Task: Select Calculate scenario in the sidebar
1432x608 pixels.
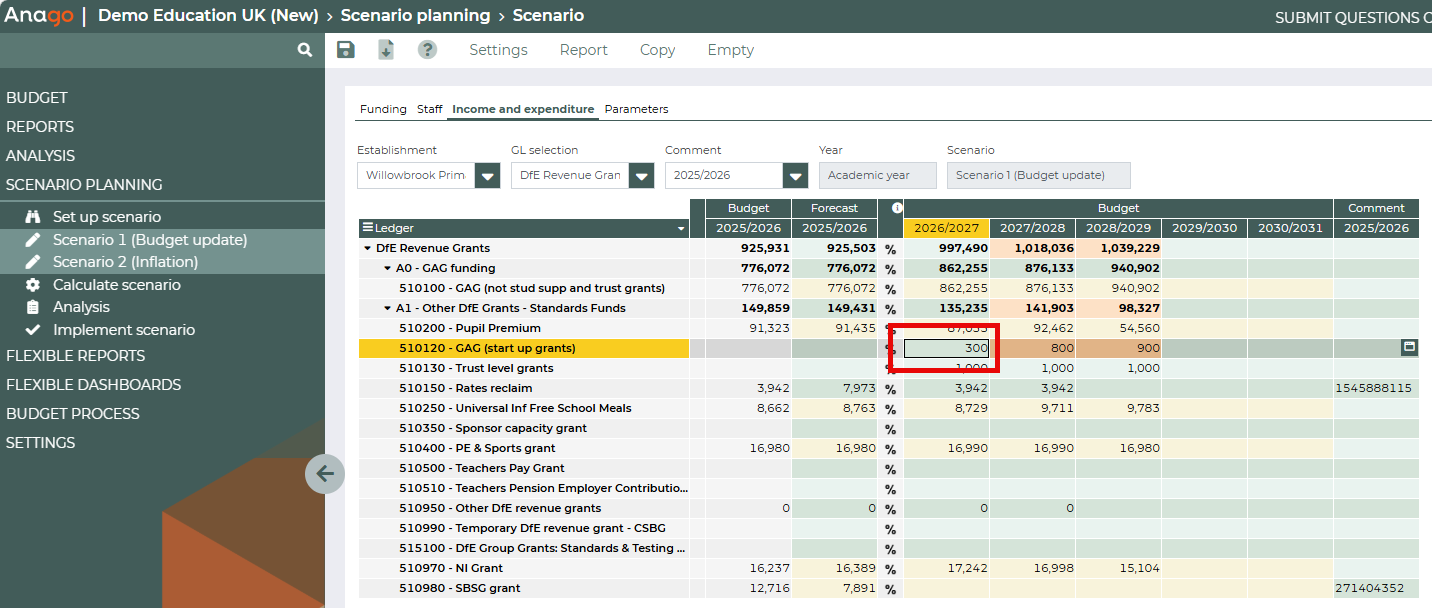Action: [117, 285]
